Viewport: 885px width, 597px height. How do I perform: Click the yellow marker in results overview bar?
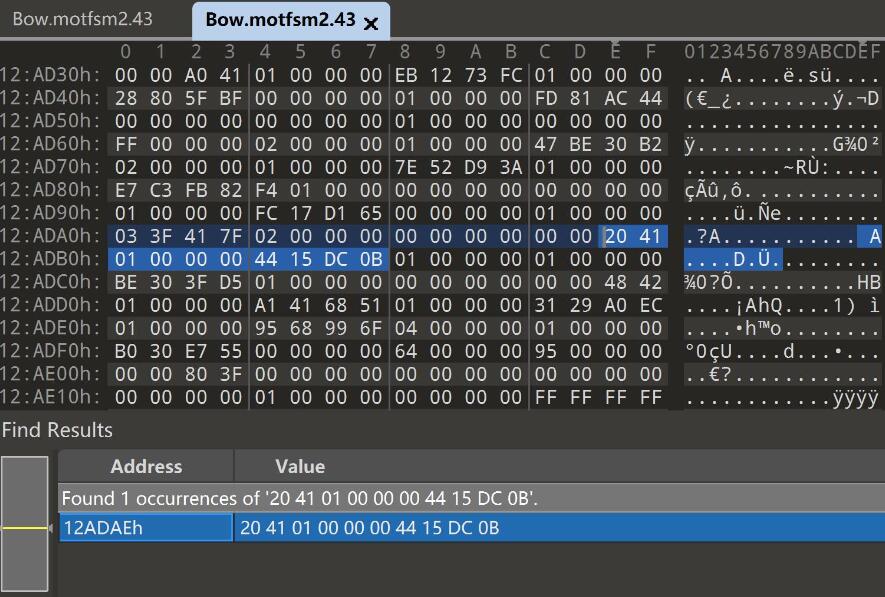point(25,528)
